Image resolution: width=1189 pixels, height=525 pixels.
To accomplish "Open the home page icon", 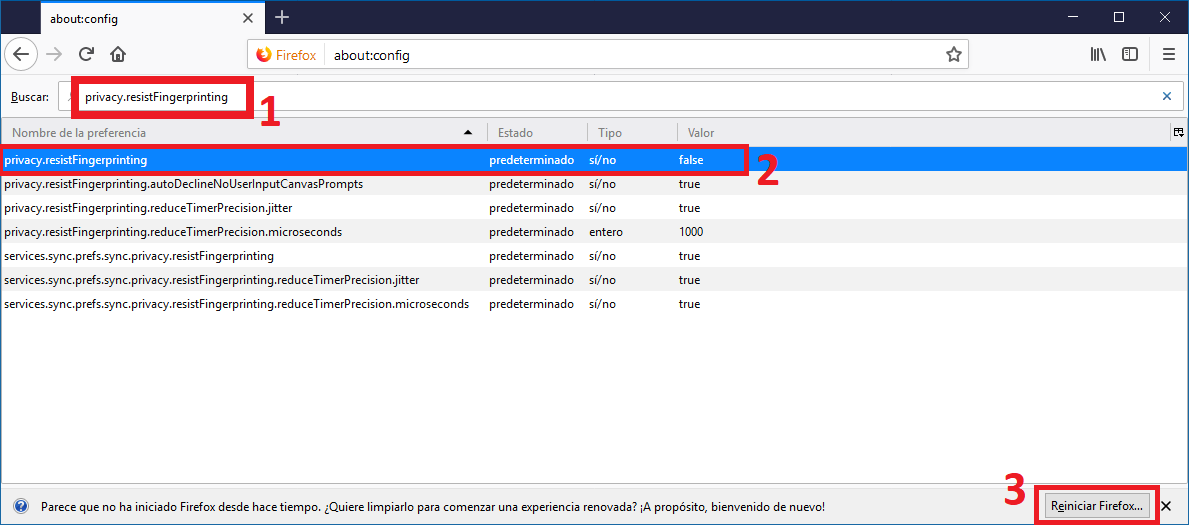I will pos(118,55).
